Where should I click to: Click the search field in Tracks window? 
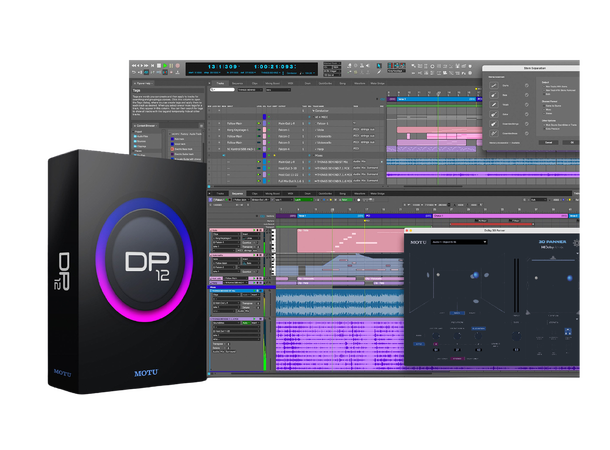223,90
